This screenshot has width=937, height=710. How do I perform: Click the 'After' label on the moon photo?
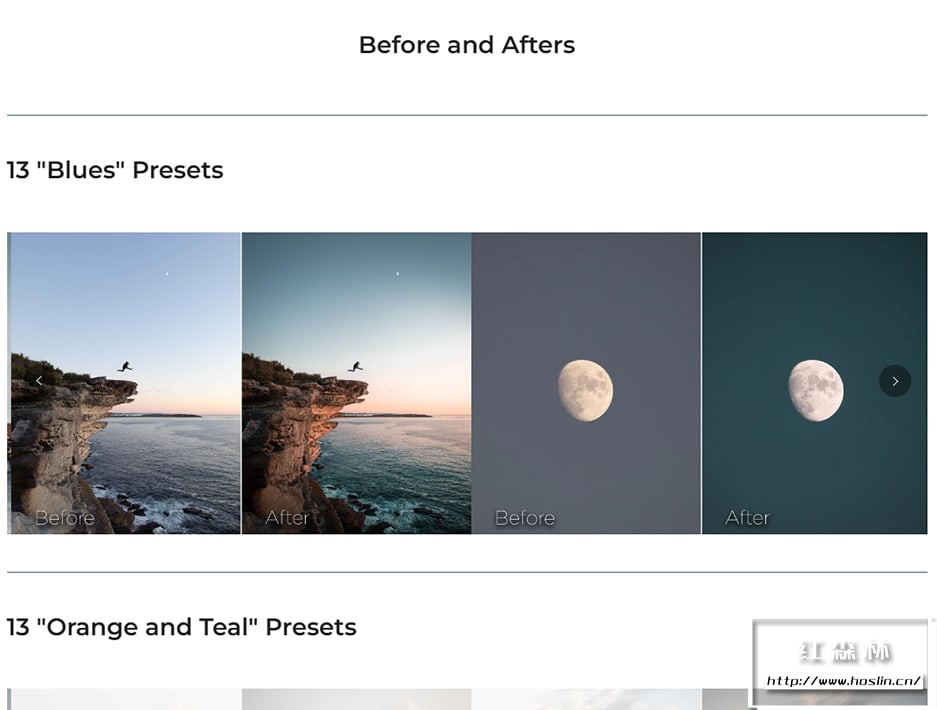747,518
